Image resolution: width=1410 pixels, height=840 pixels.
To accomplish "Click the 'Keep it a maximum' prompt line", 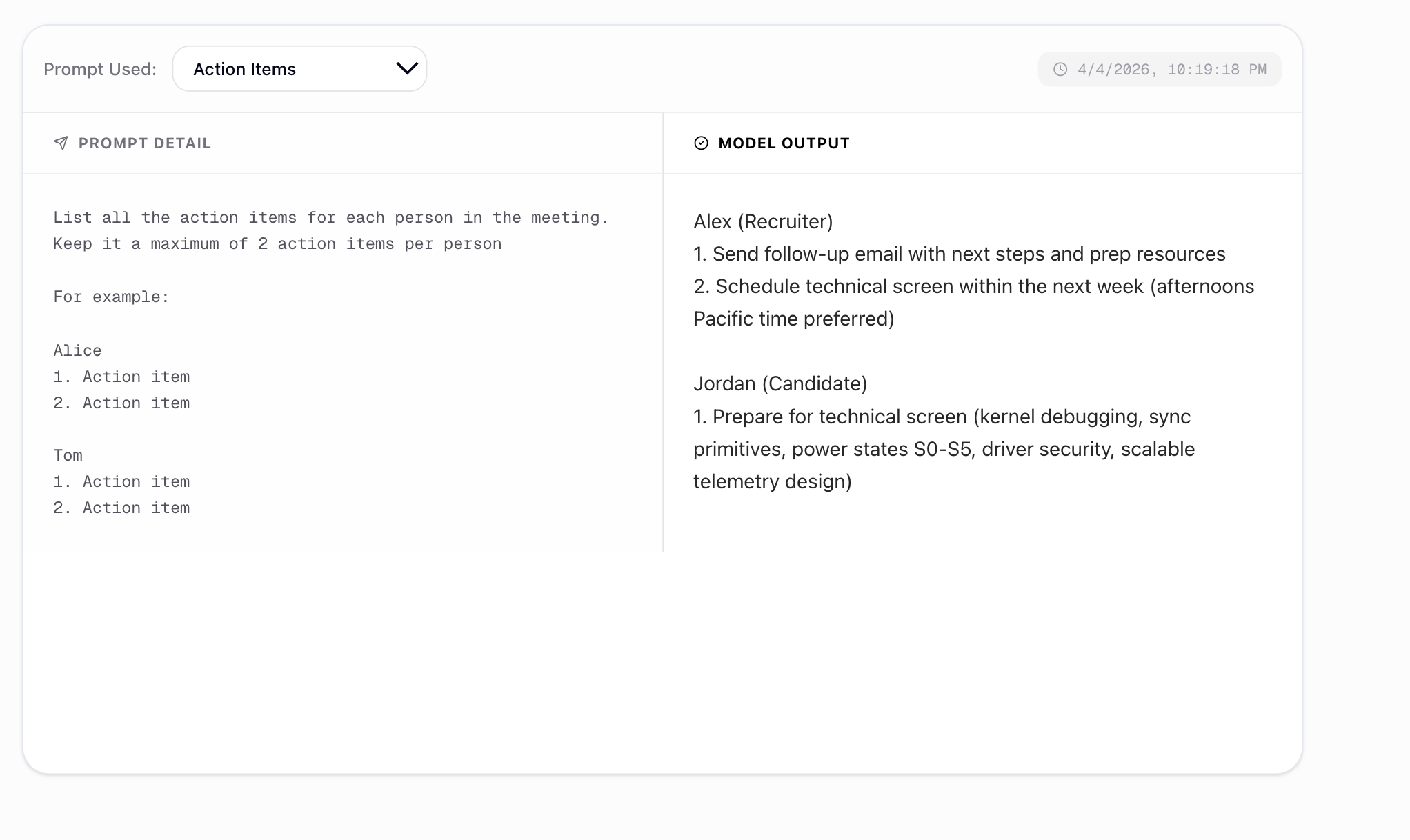I will click(x=277, y=243).
